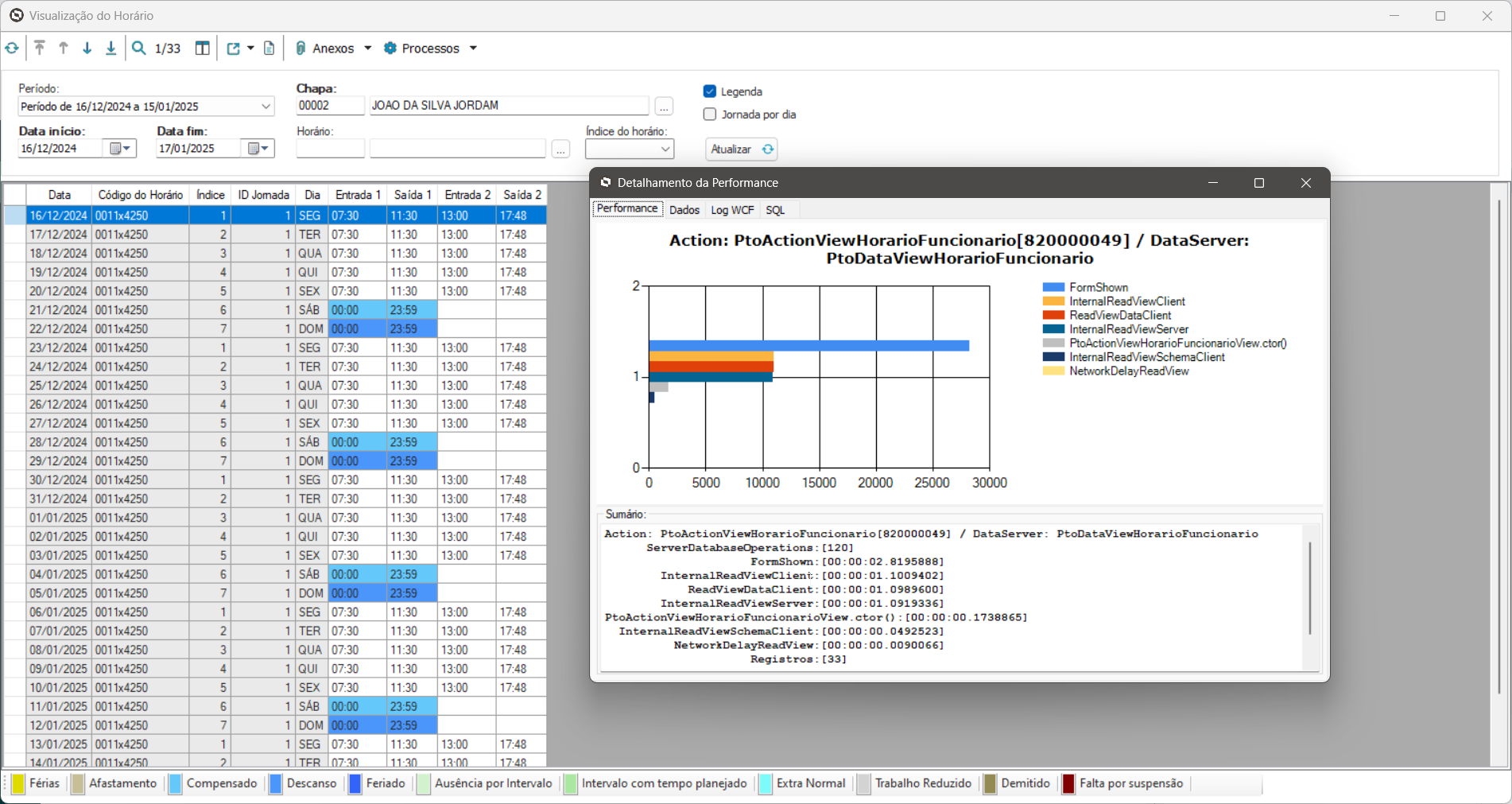
Task: Uncheck the Legenda checkbox
Action: (710, 91)
